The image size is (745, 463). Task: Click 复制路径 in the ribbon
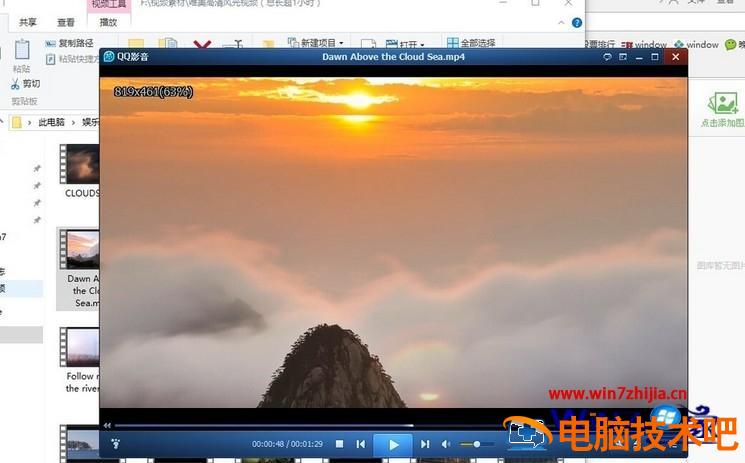[69, 44]
